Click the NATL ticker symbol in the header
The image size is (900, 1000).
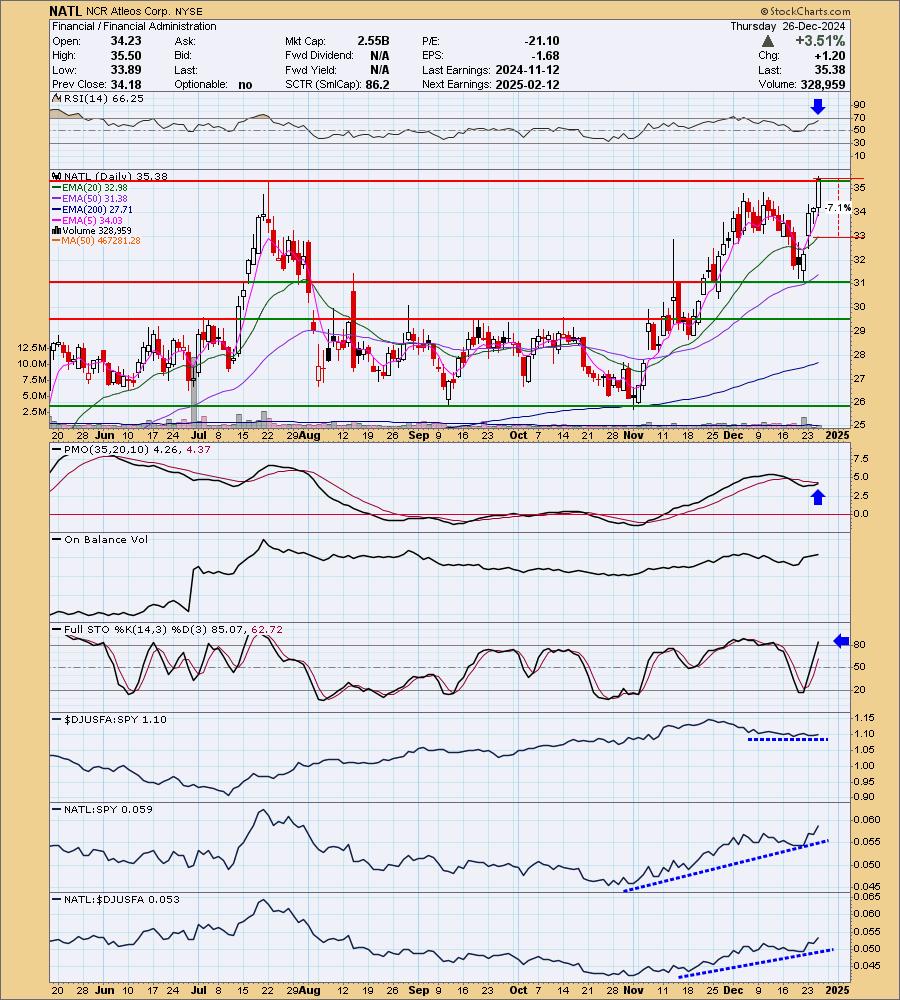tap(66, 11)
